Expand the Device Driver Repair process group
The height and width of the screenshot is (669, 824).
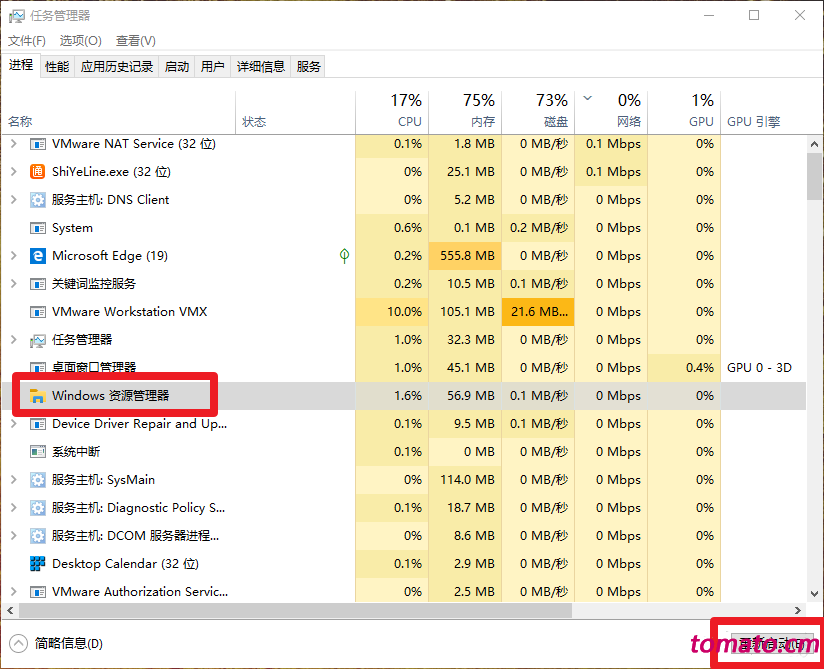pyautogui.click(x=14, y=424)
